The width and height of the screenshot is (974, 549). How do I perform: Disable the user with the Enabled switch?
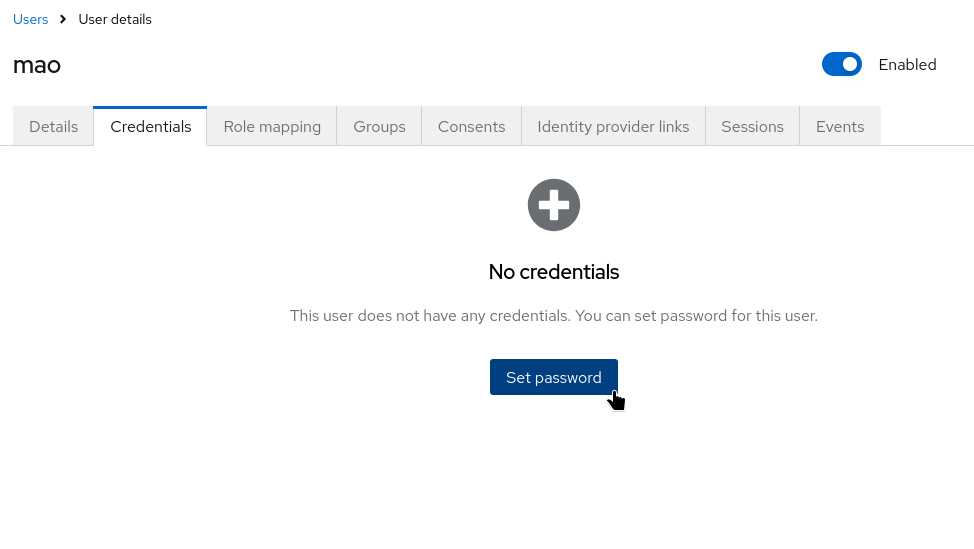point(841,65)
